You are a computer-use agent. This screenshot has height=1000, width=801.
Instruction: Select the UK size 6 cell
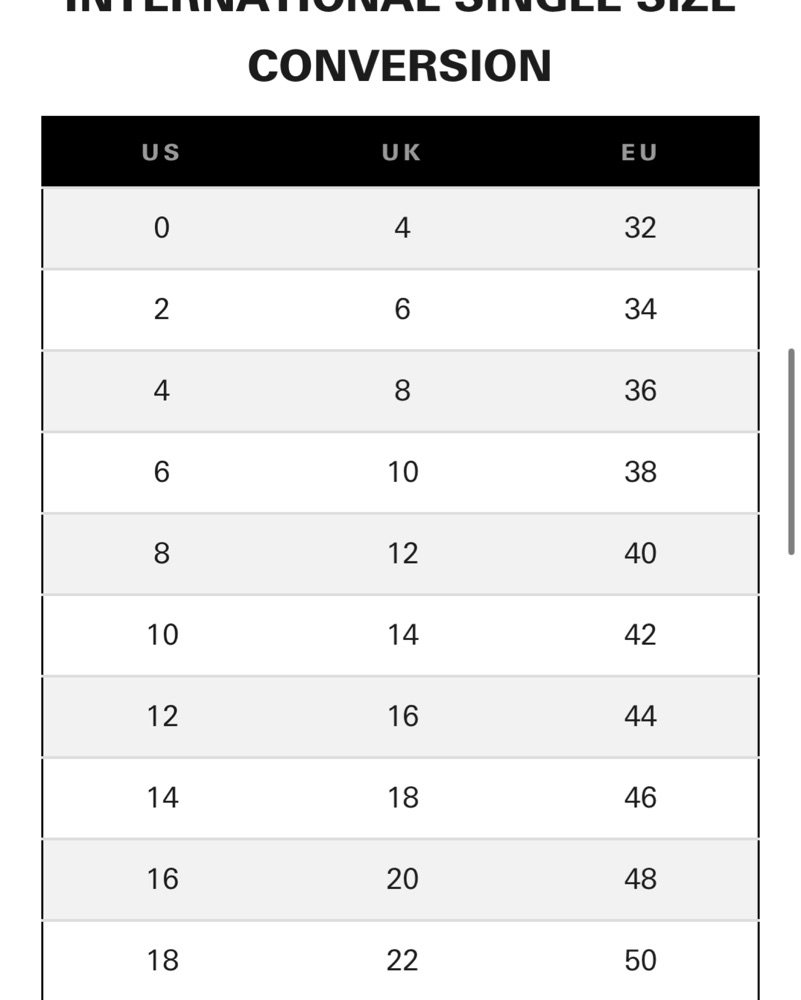pos(402,309)
